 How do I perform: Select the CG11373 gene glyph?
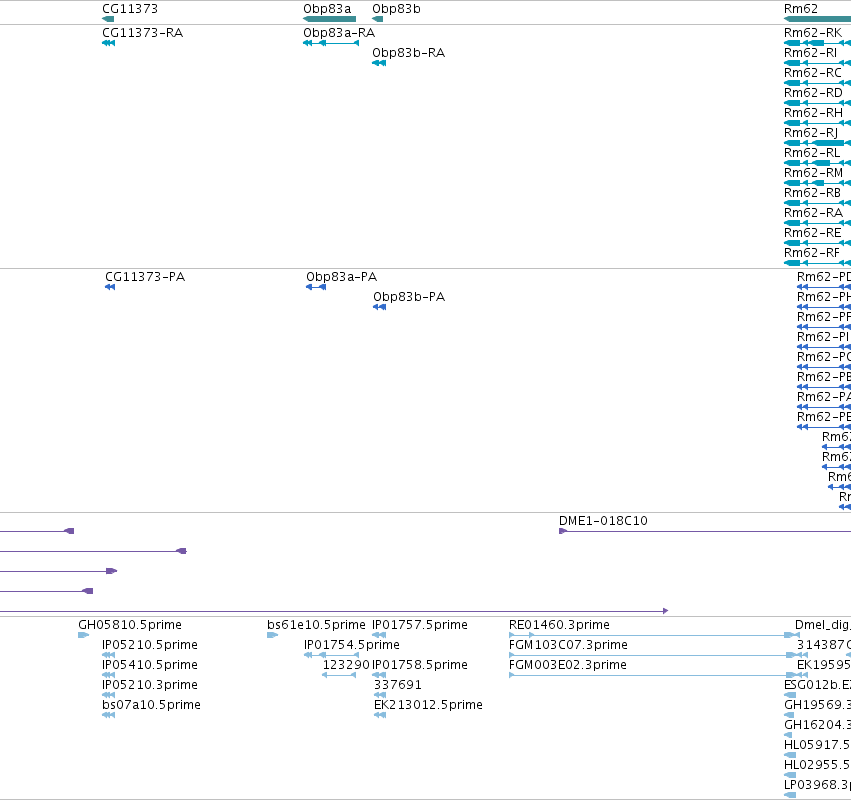(x=108, y=19)
